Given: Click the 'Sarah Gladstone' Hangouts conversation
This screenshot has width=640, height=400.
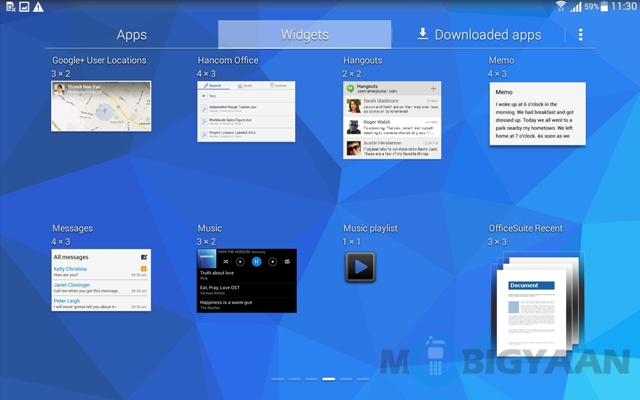Looking at the screenshot, I should [392, 106].
